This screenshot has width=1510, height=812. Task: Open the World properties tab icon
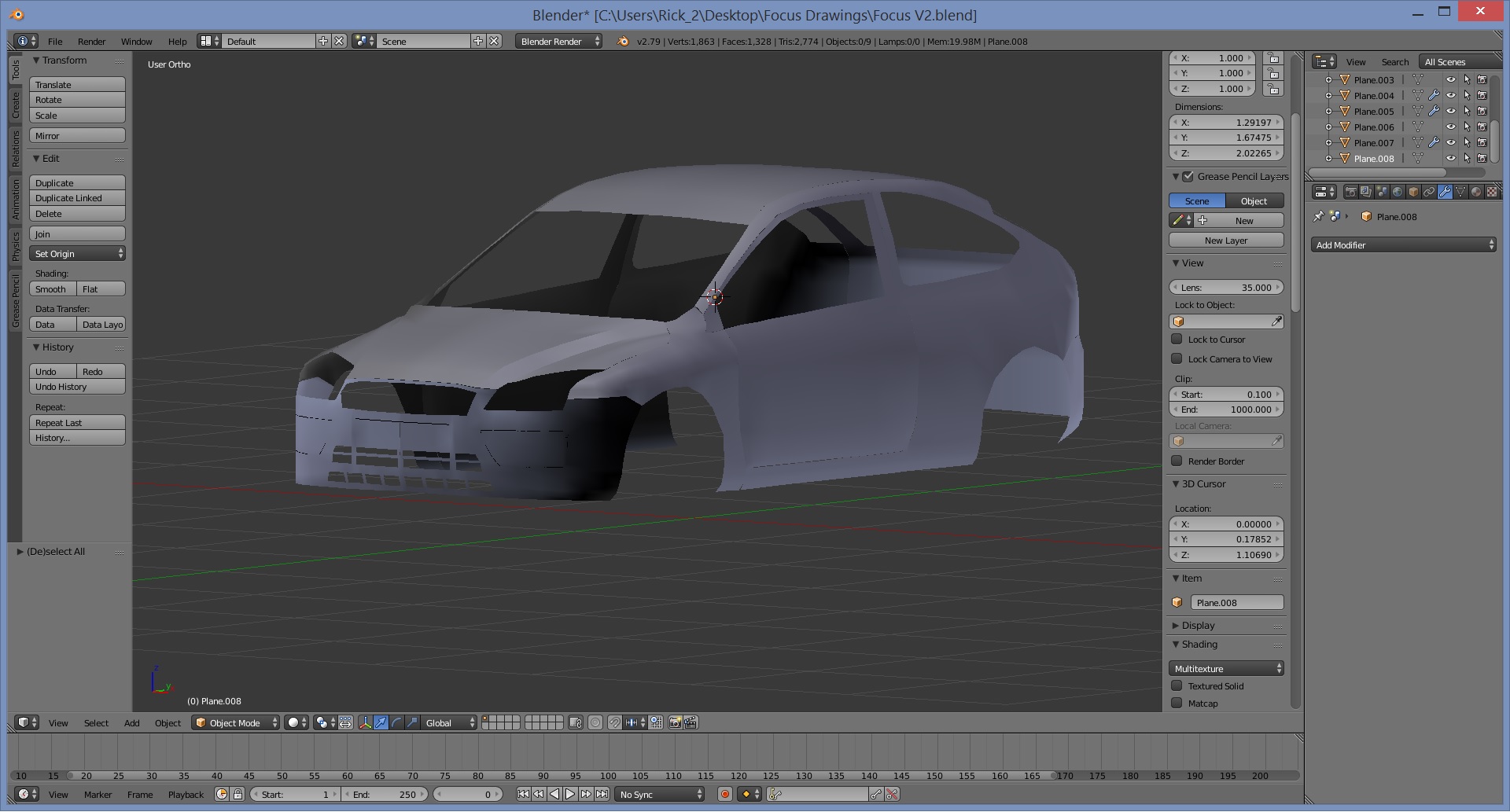coord(1398,192)
